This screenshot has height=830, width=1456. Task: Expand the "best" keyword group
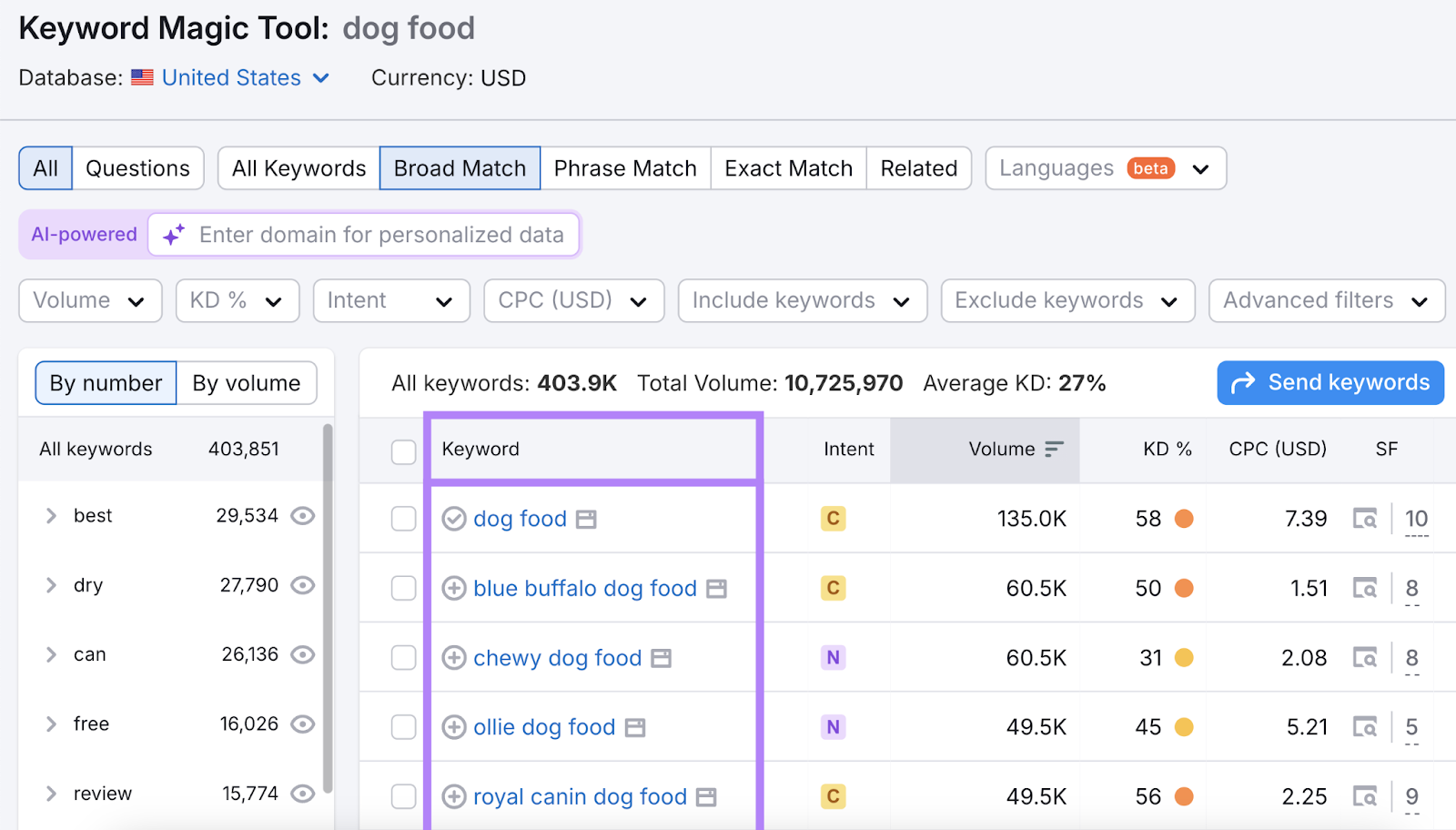tap(52, 515)
